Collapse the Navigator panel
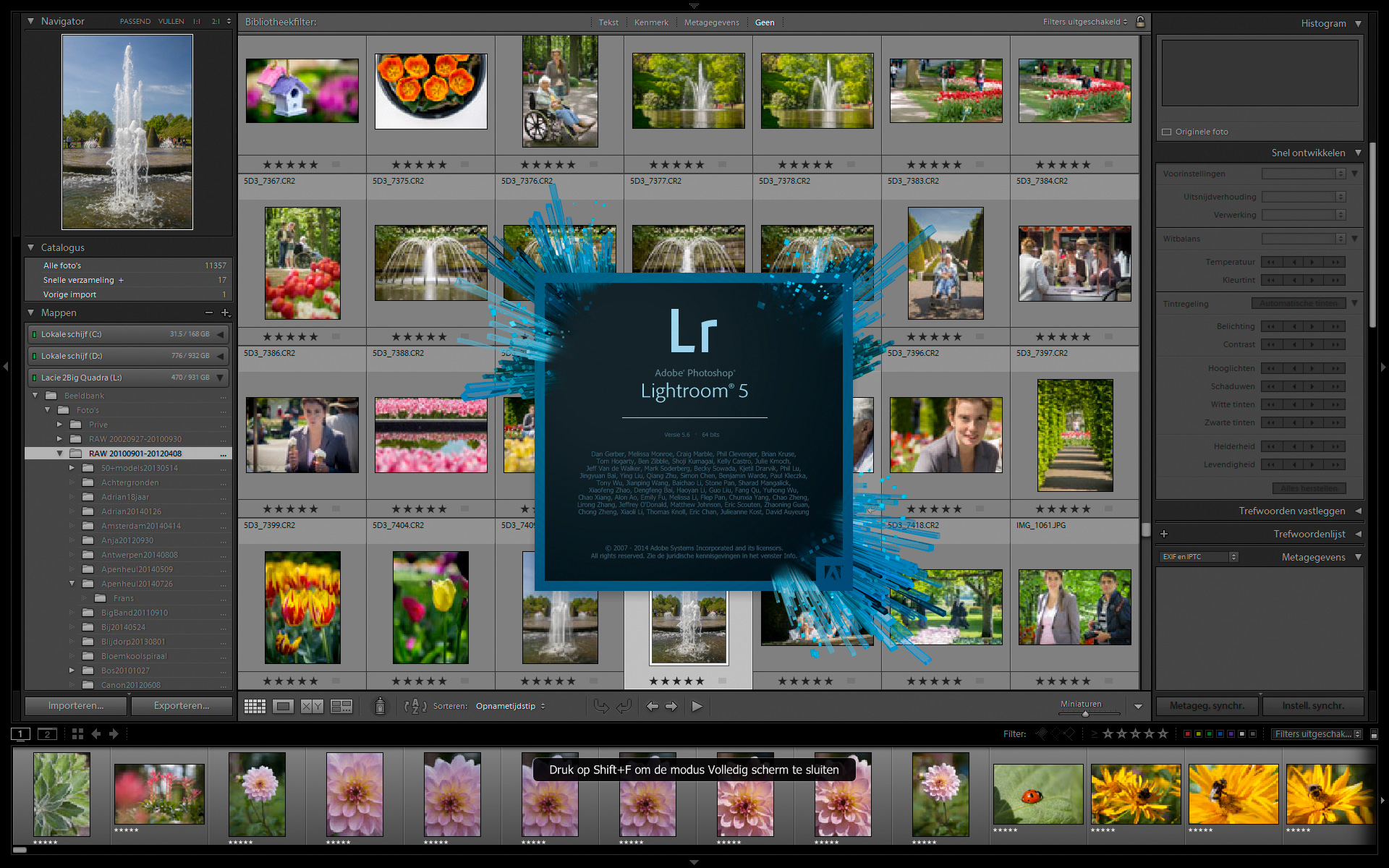The image size is (1389, 868). 30,21
